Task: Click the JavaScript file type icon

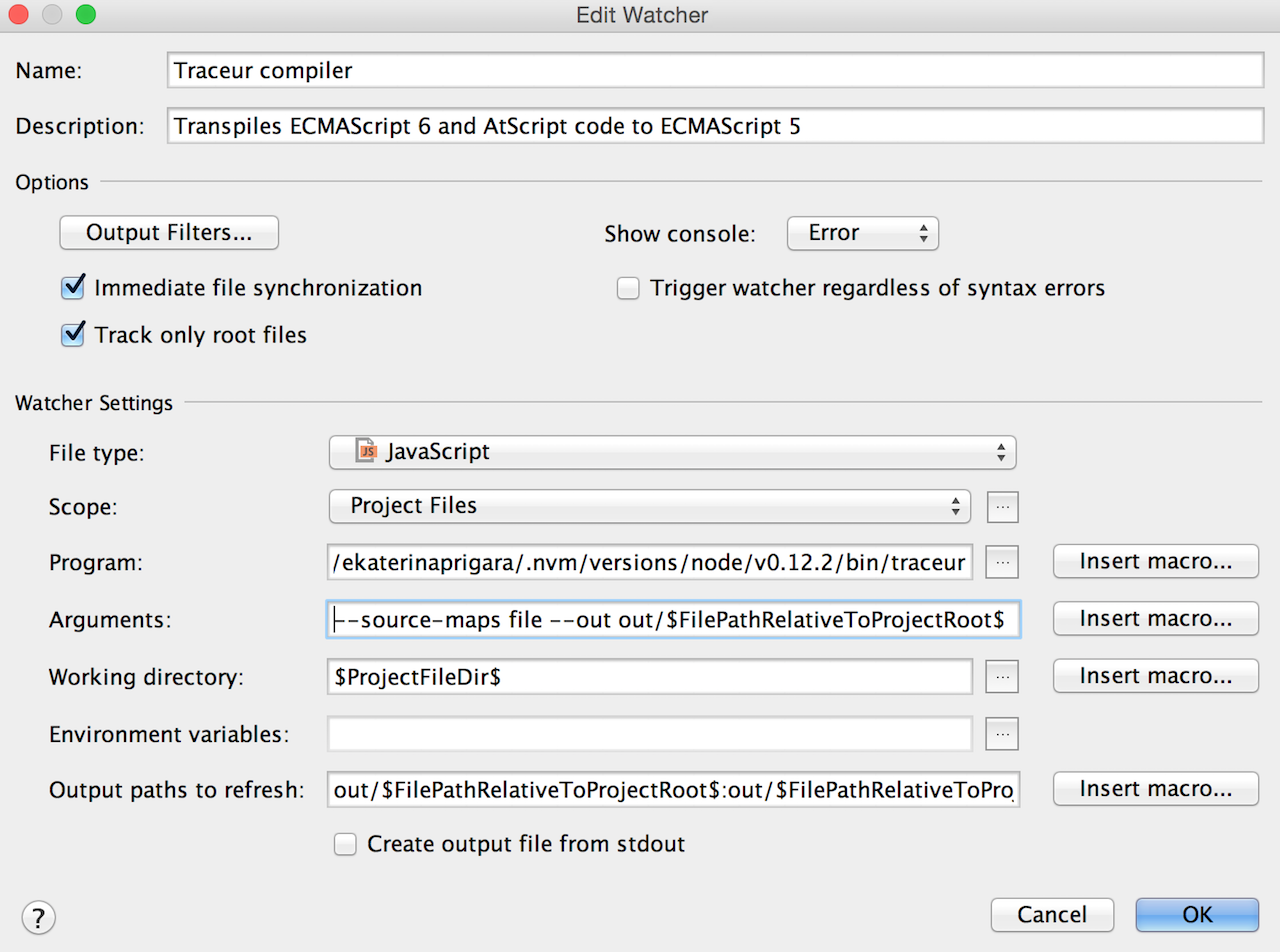Action: (x=367, y=452)
